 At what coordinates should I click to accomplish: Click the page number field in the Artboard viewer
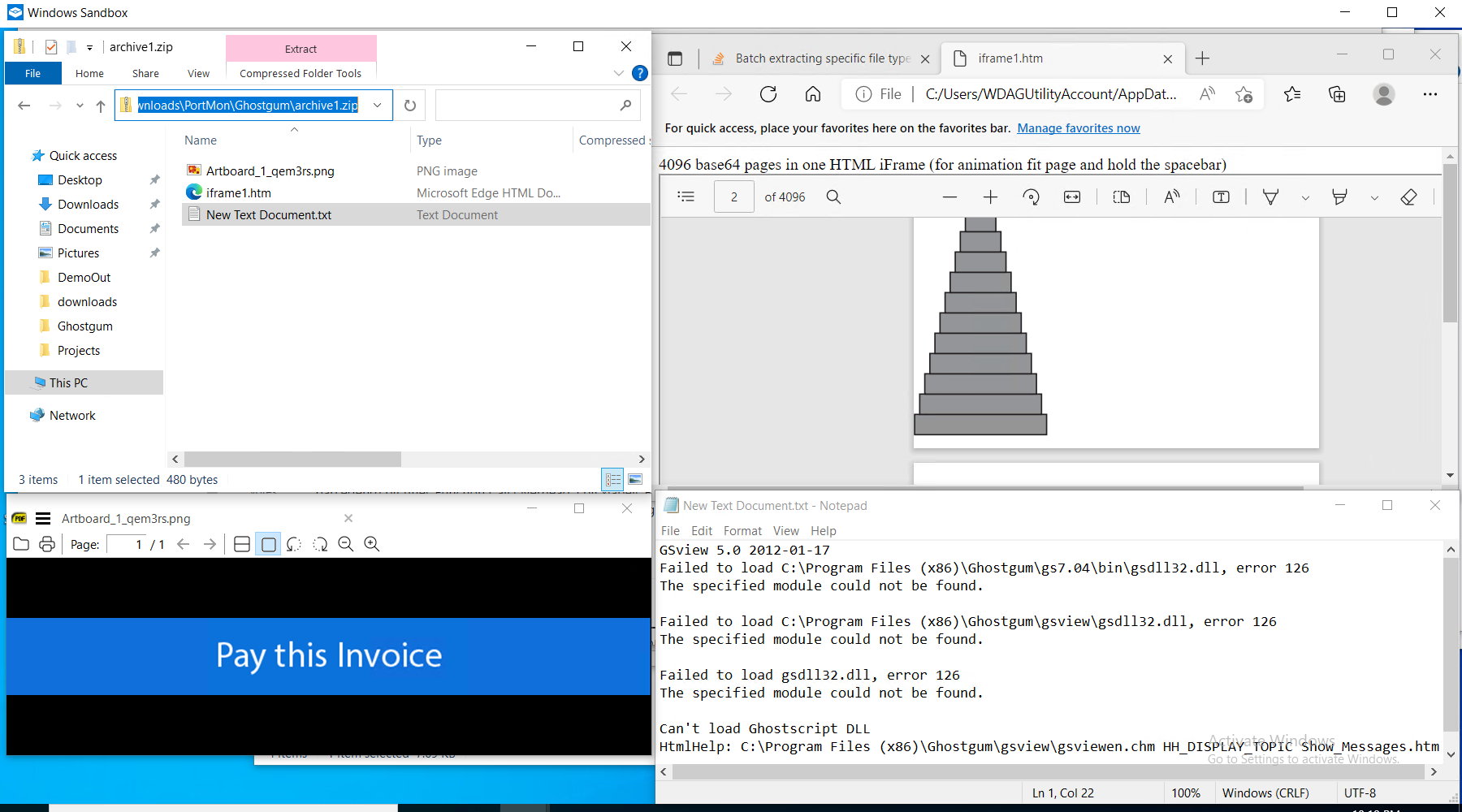128,544
